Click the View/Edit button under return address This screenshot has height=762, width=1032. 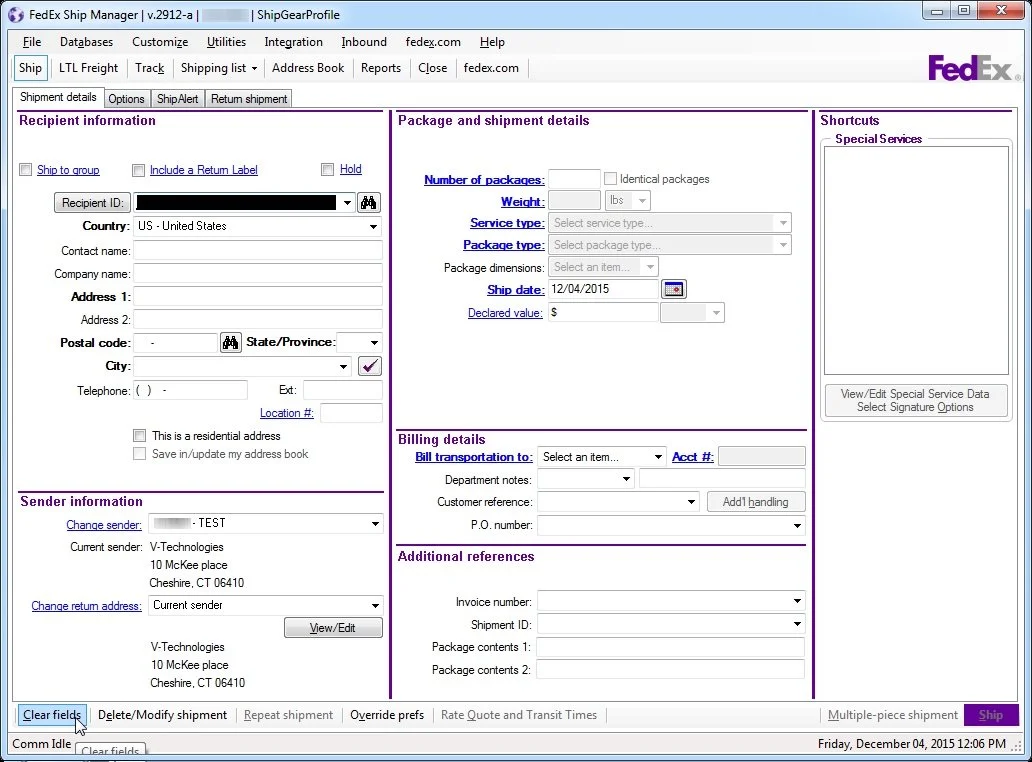pyautogui.click(x=332, y=628)
